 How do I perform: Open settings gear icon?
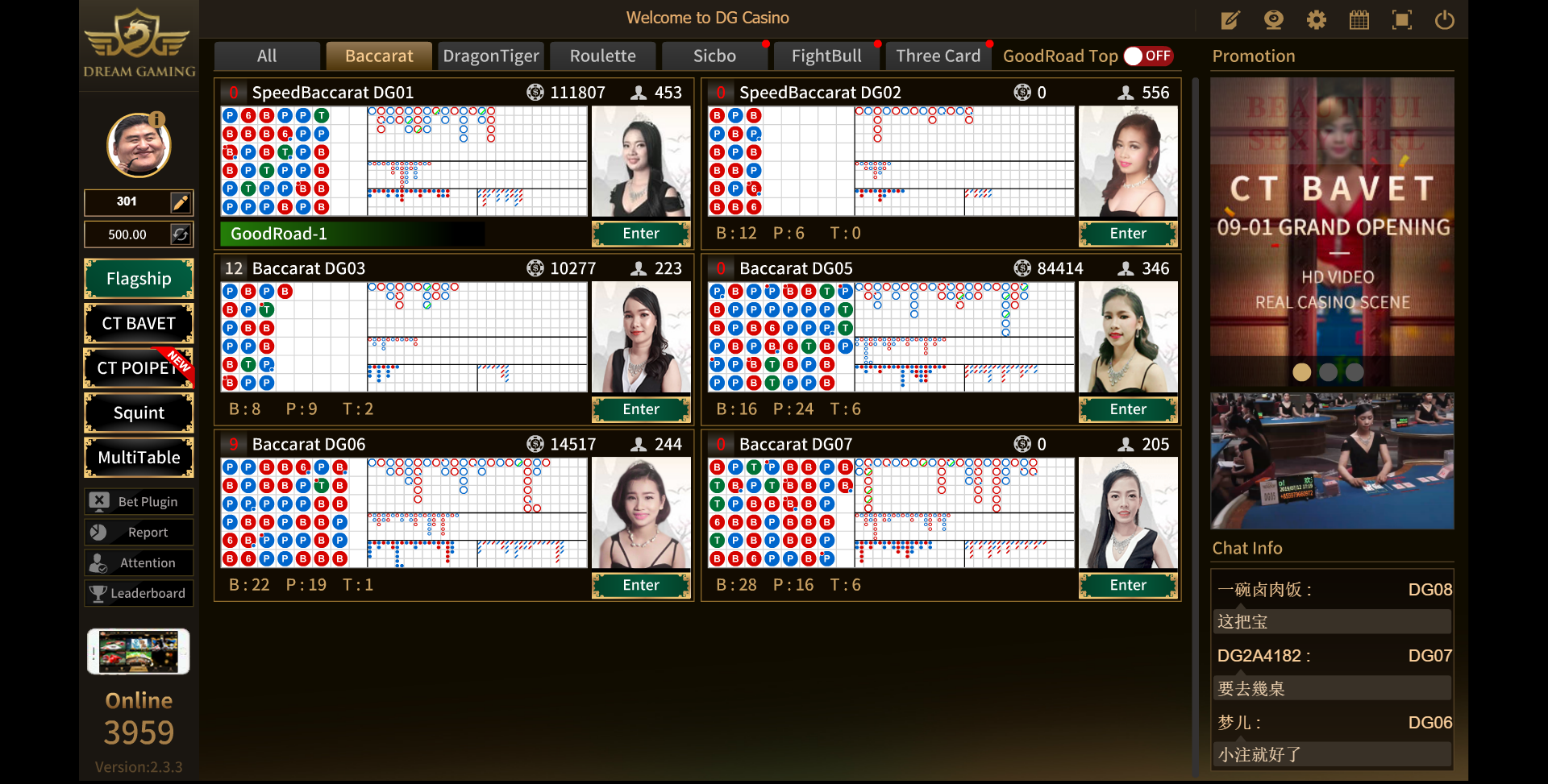pyautogui.click(x=1316, y=20)
